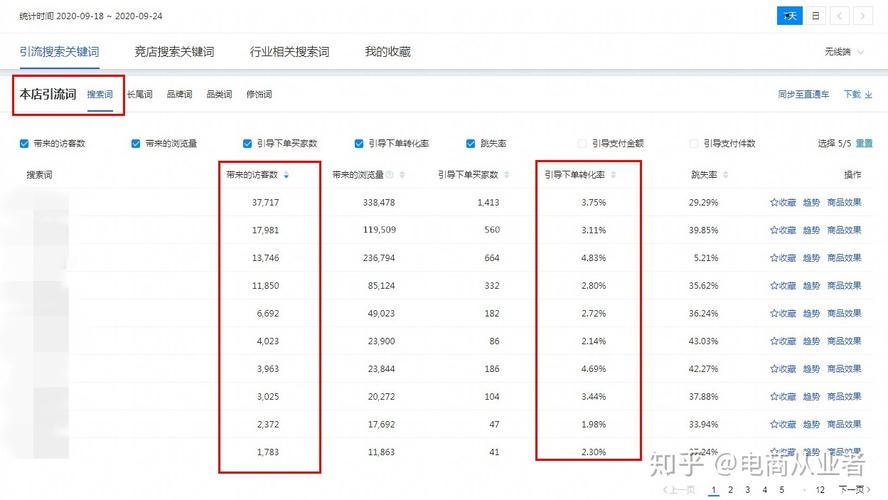Star 收藏 in the 17,981 visitors row

783,230
